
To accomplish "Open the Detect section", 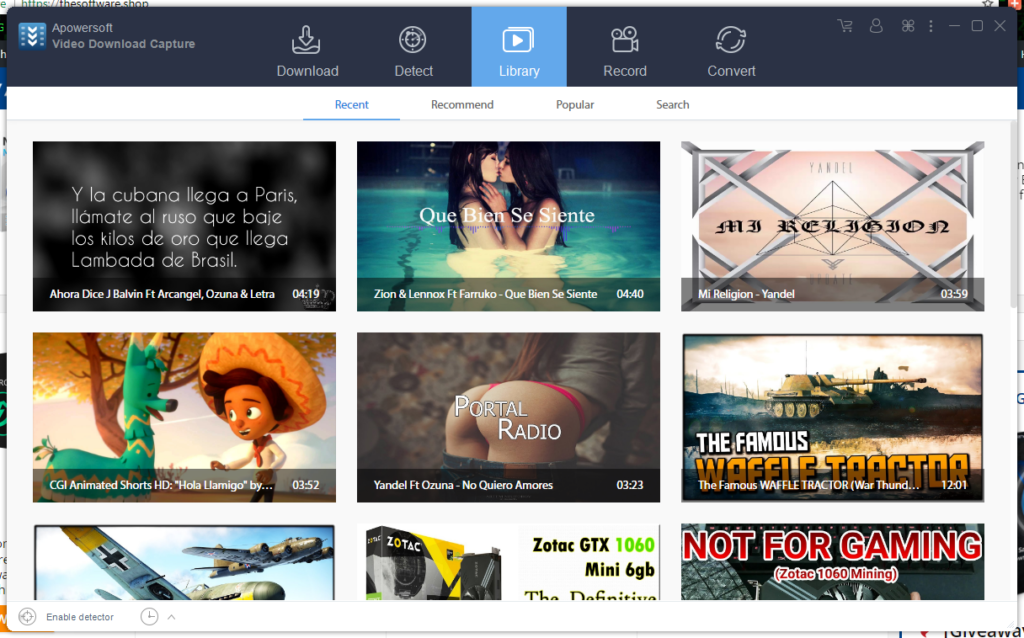I will (413, 51).
